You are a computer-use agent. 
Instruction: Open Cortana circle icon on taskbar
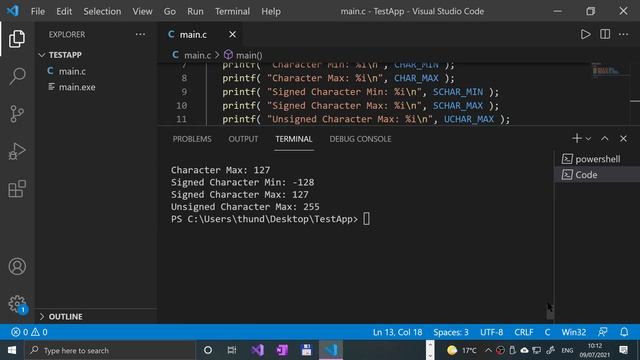[x=208, y=350]
